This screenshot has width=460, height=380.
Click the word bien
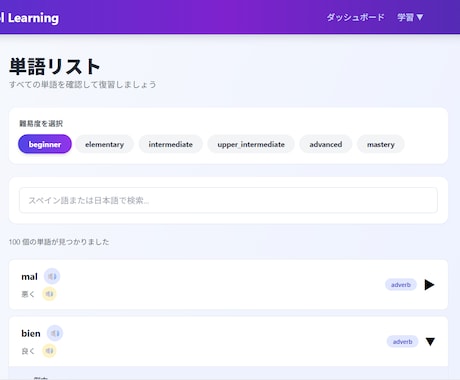tap(31, 333)
